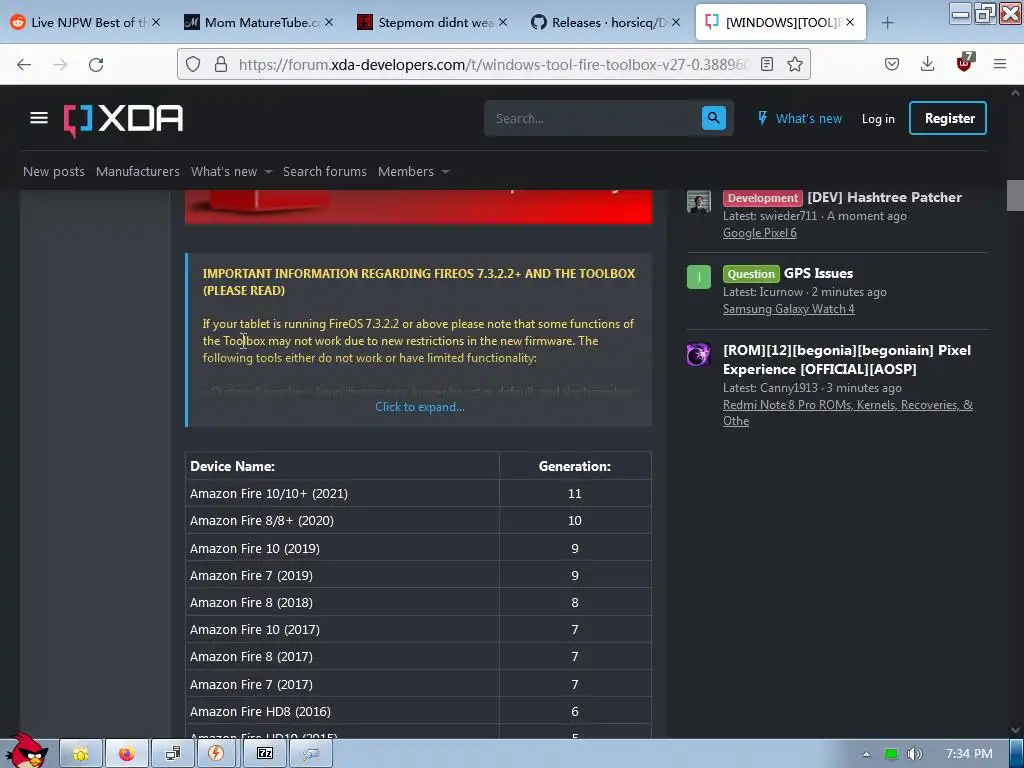This screenshot has height=768, width=1024.
Task: Open Canny1913 avatar beside Pixel Experience
Action: click(x=699, y=354)
